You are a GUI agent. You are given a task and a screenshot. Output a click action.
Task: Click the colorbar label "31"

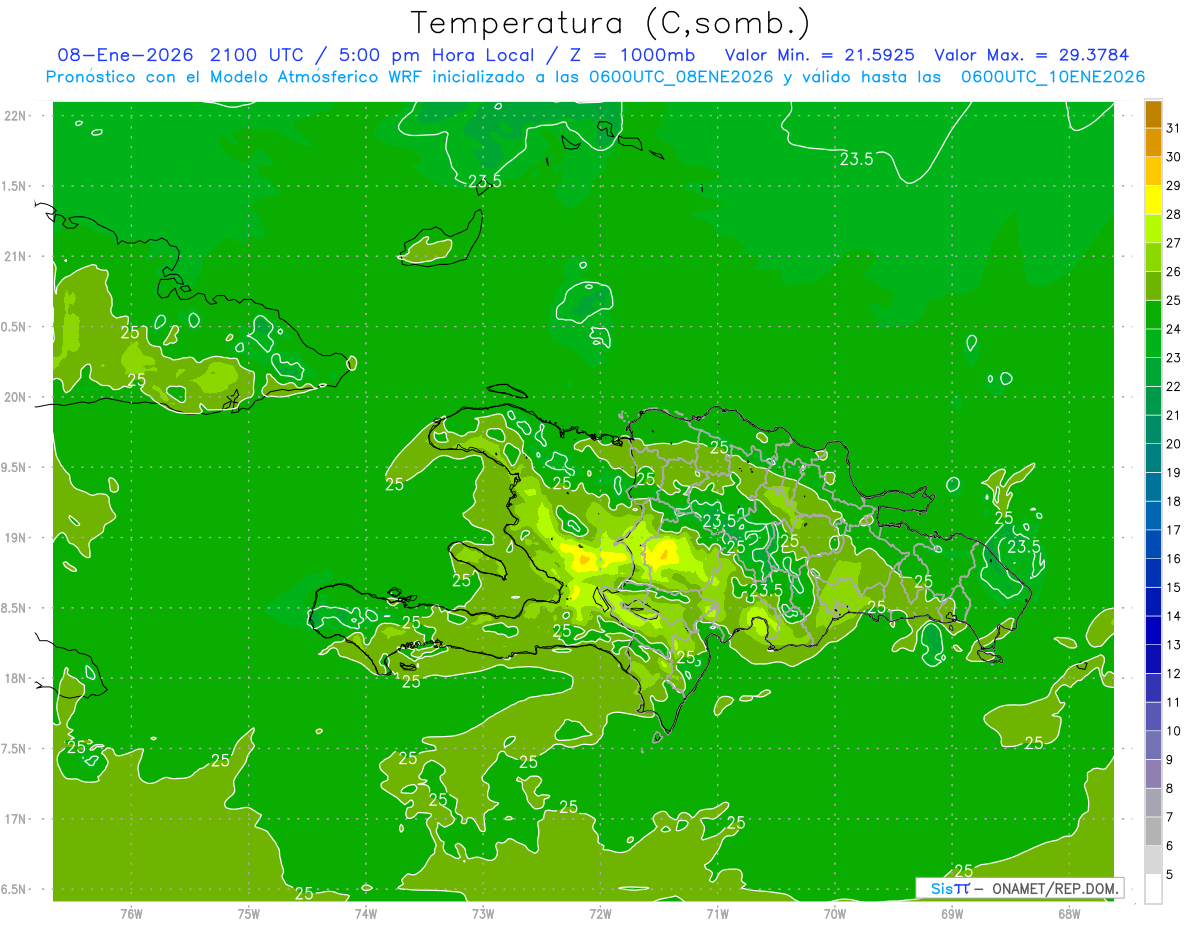1174,128
